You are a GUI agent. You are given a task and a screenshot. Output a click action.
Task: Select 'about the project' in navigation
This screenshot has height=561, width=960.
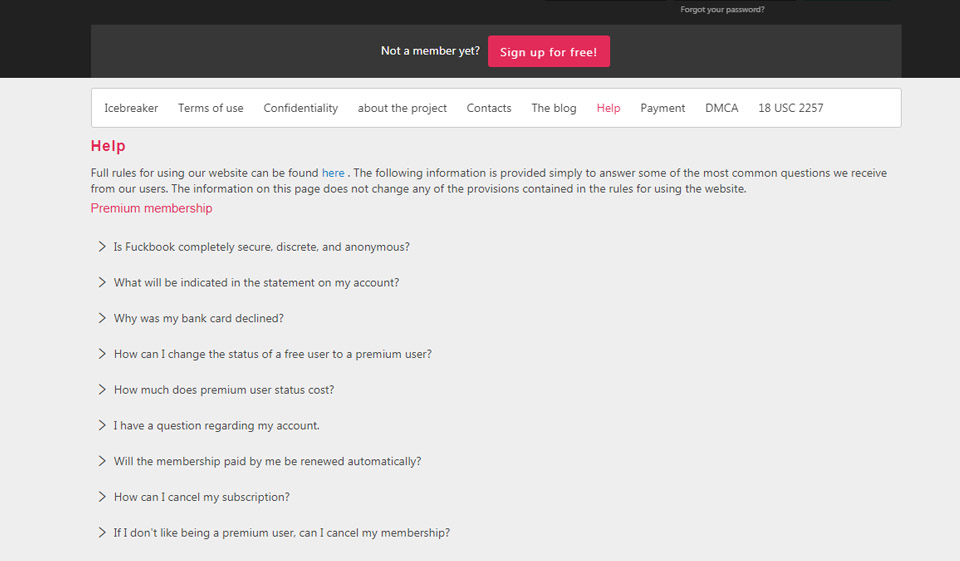(x=402, y=108)
